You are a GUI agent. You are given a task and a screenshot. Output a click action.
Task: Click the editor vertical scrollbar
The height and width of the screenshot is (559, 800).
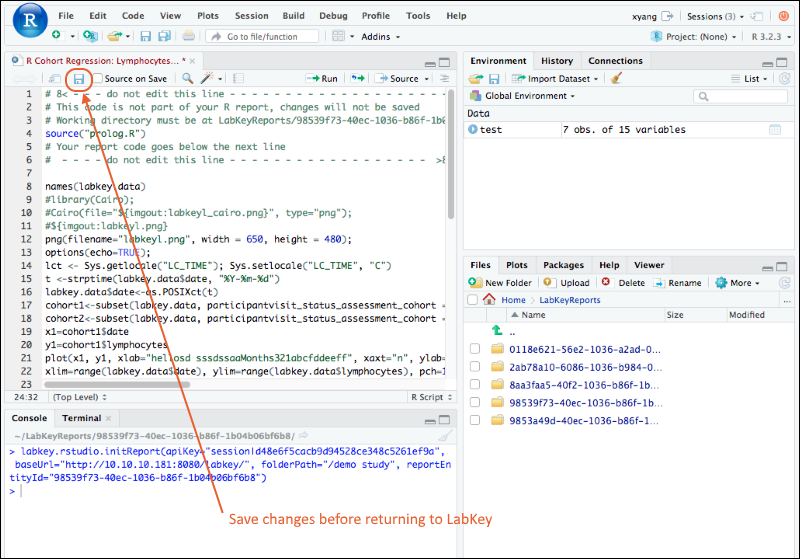pos(451,155)
